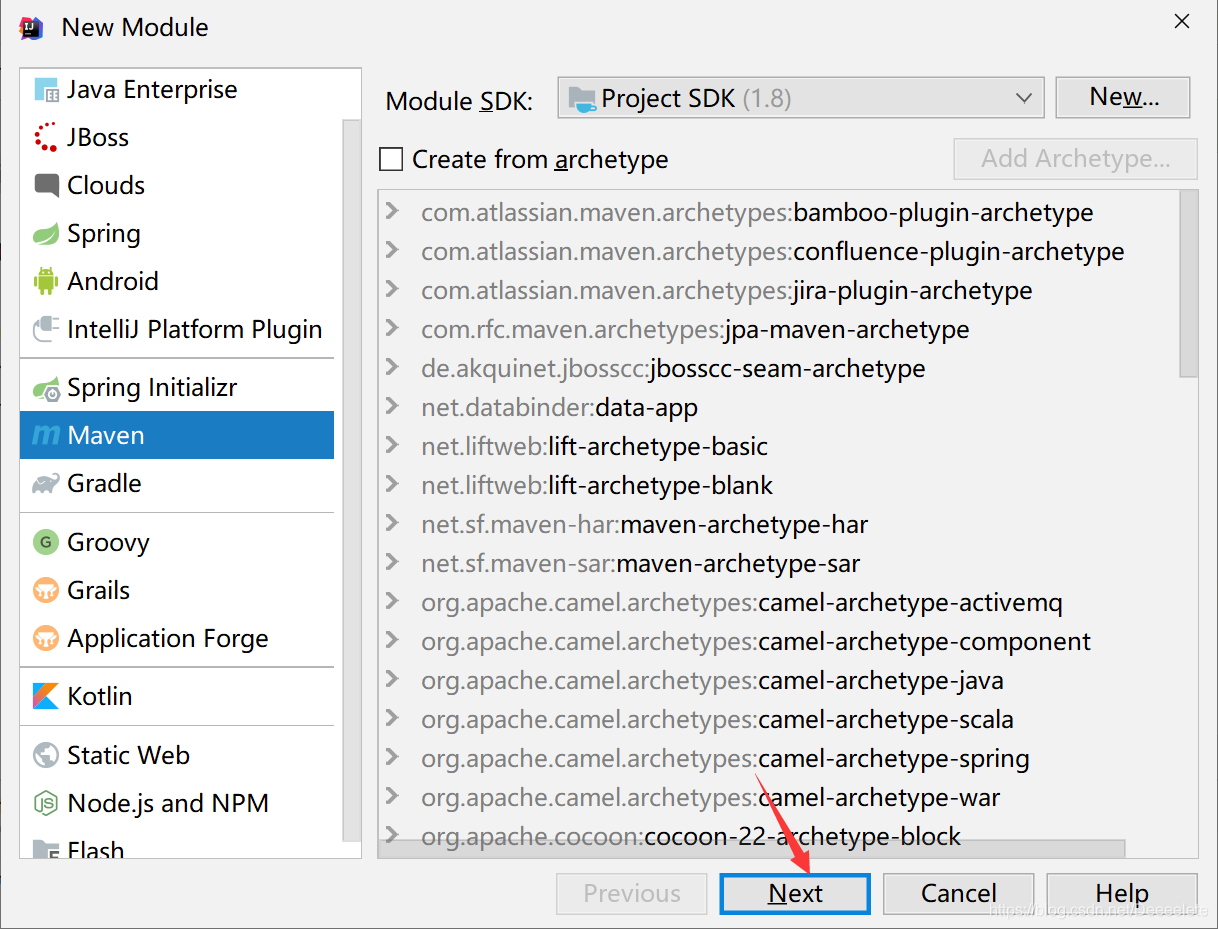
Task: Select maven-archetype-har row
Action: pyautogui.click(x=778, y=524)
